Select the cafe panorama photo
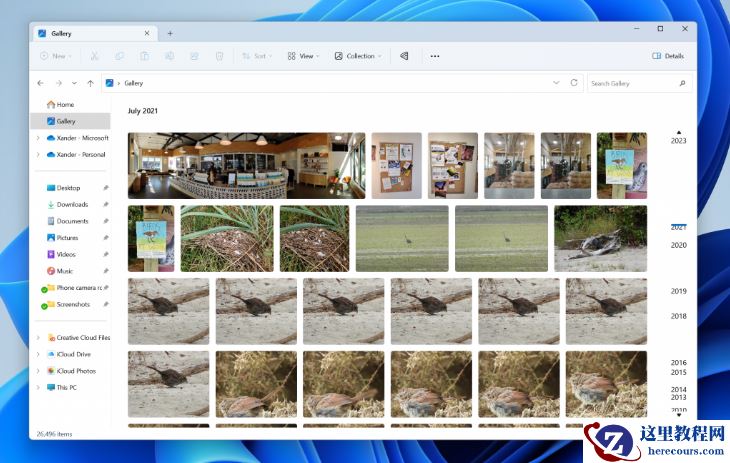This screenshot has width=730, height=463. pyautogui.click(x=246, y=166)
